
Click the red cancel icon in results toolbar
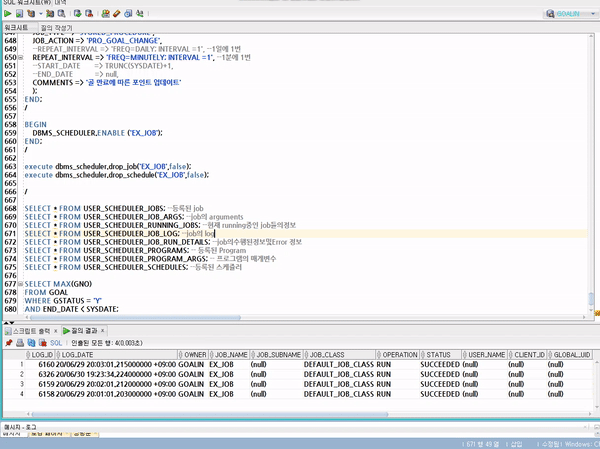43,343
